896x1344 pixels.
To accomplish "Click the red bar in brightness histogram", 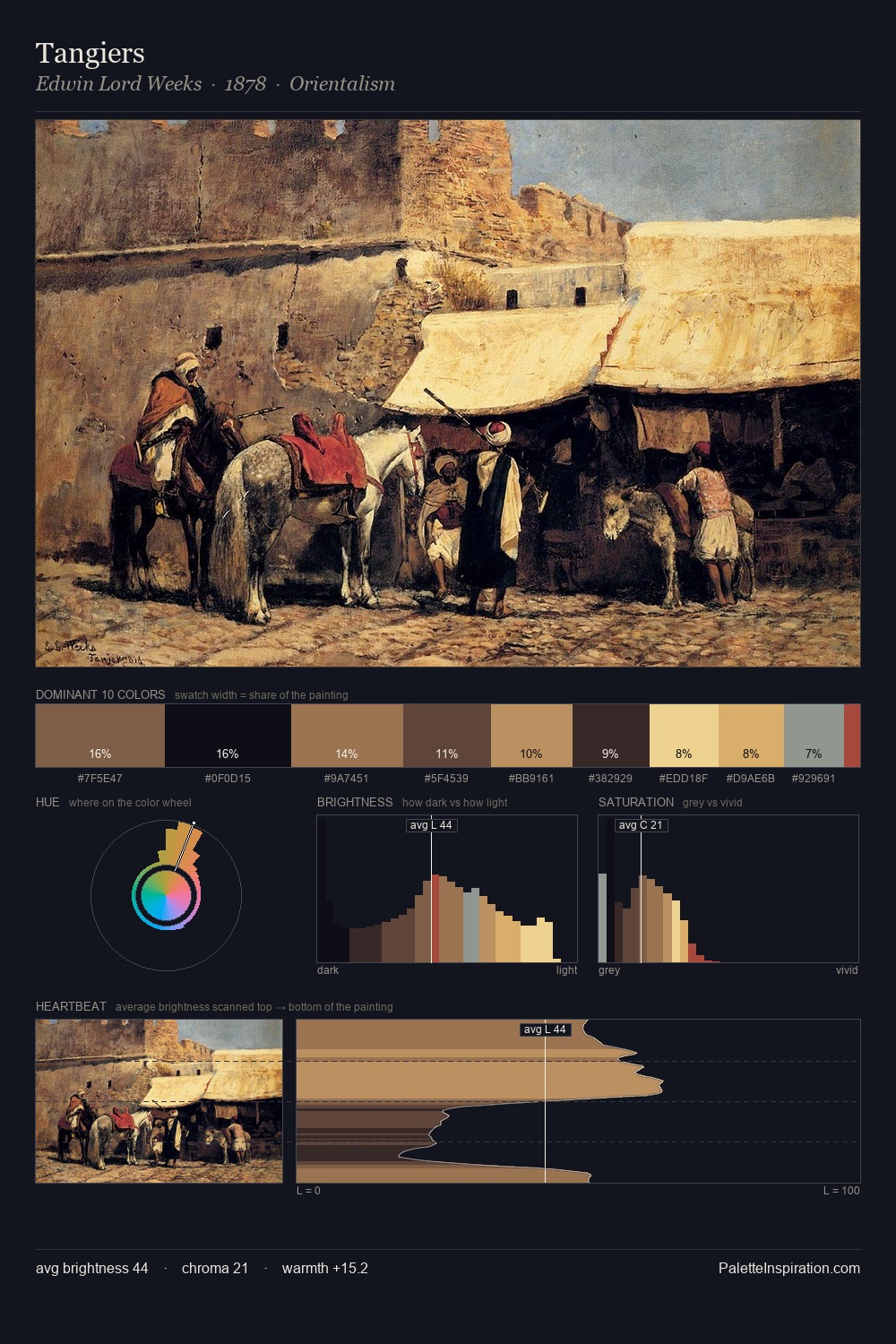I will click(x=436, y=918).
